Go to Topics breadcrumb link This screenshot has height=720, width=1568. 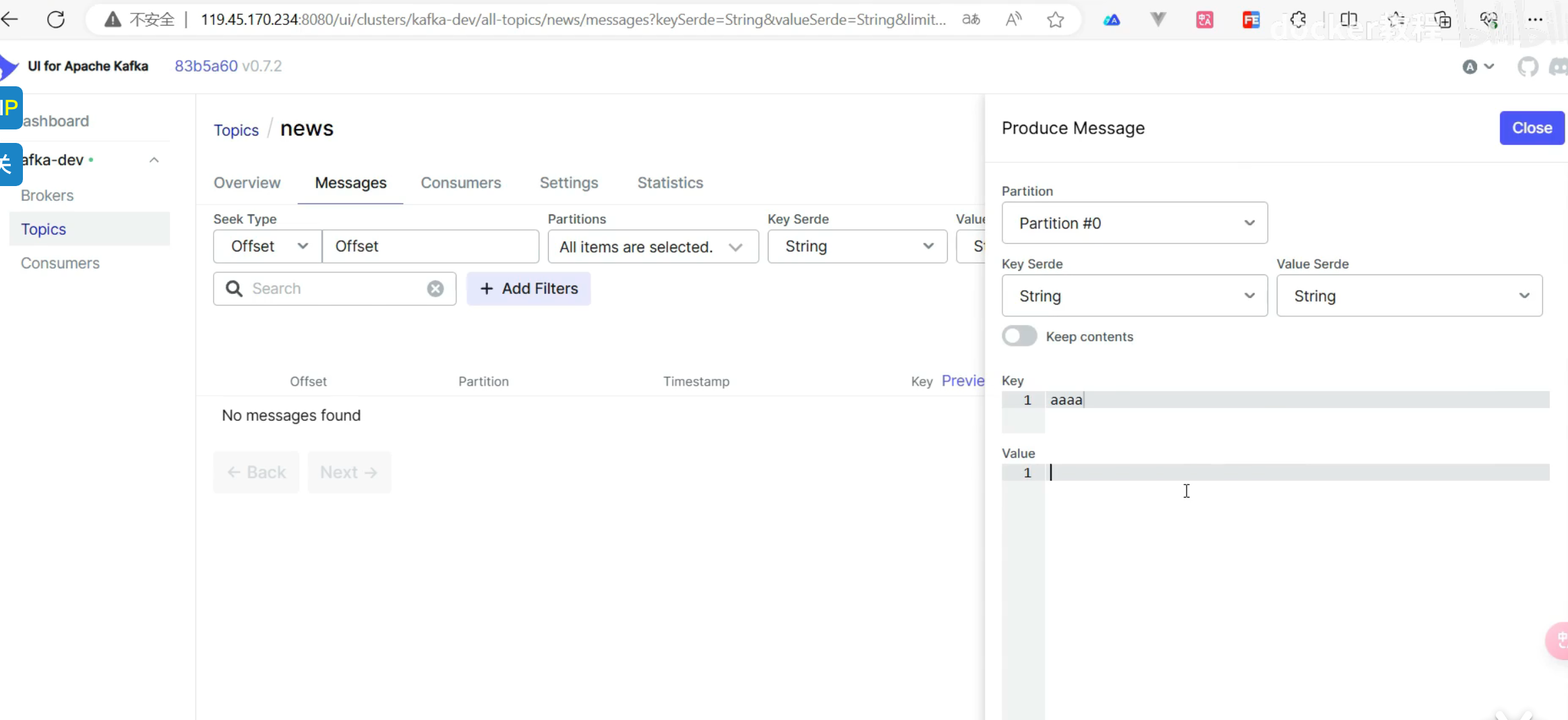click(x=236, y=130)
